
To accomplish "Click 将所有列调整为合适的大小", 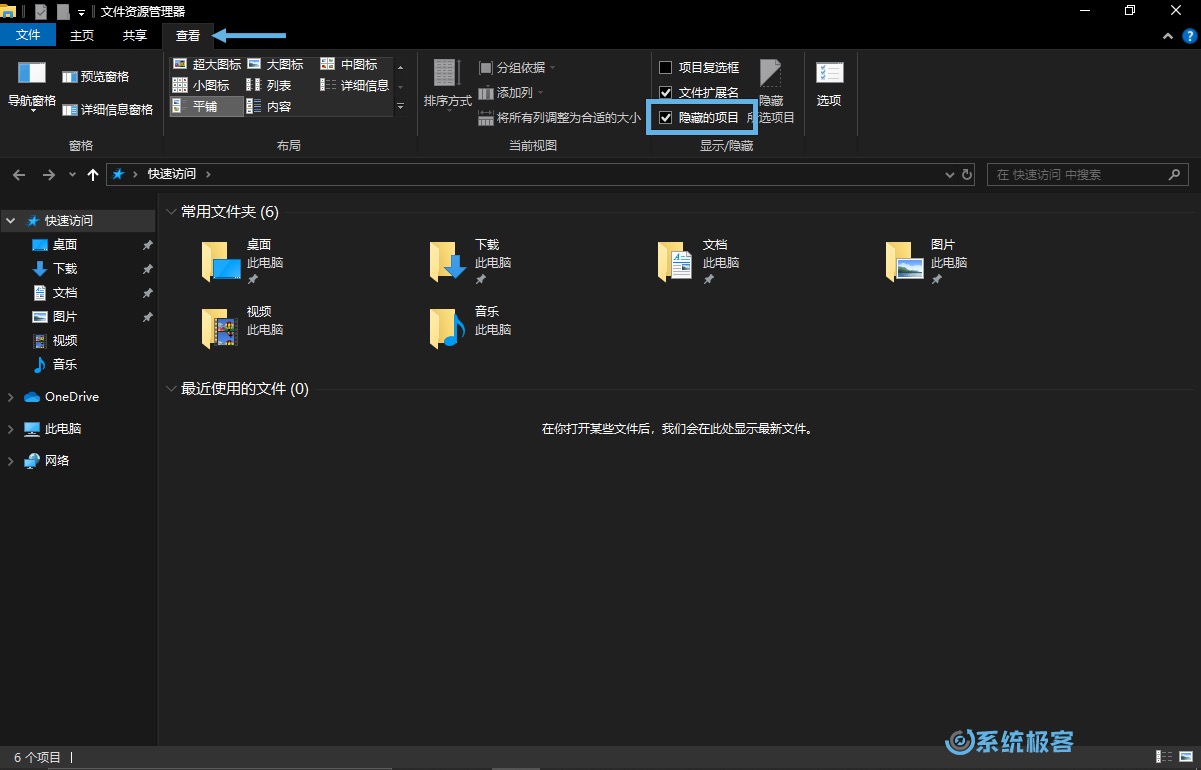I will pos(560,118).
